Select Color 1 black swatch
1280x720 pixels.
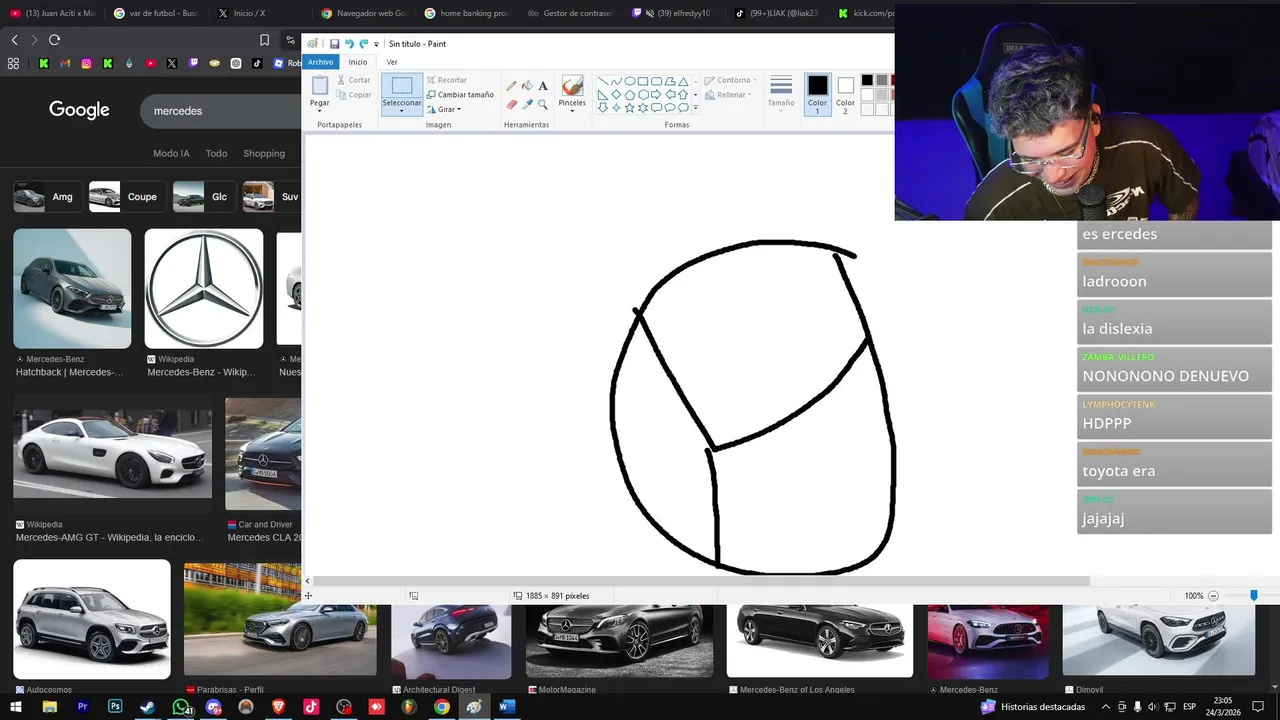(x=818, y=93)
